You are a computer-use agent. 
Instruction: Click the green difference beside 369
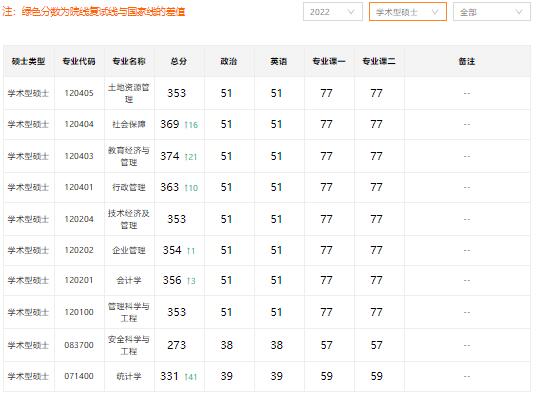tap(191, 125)
